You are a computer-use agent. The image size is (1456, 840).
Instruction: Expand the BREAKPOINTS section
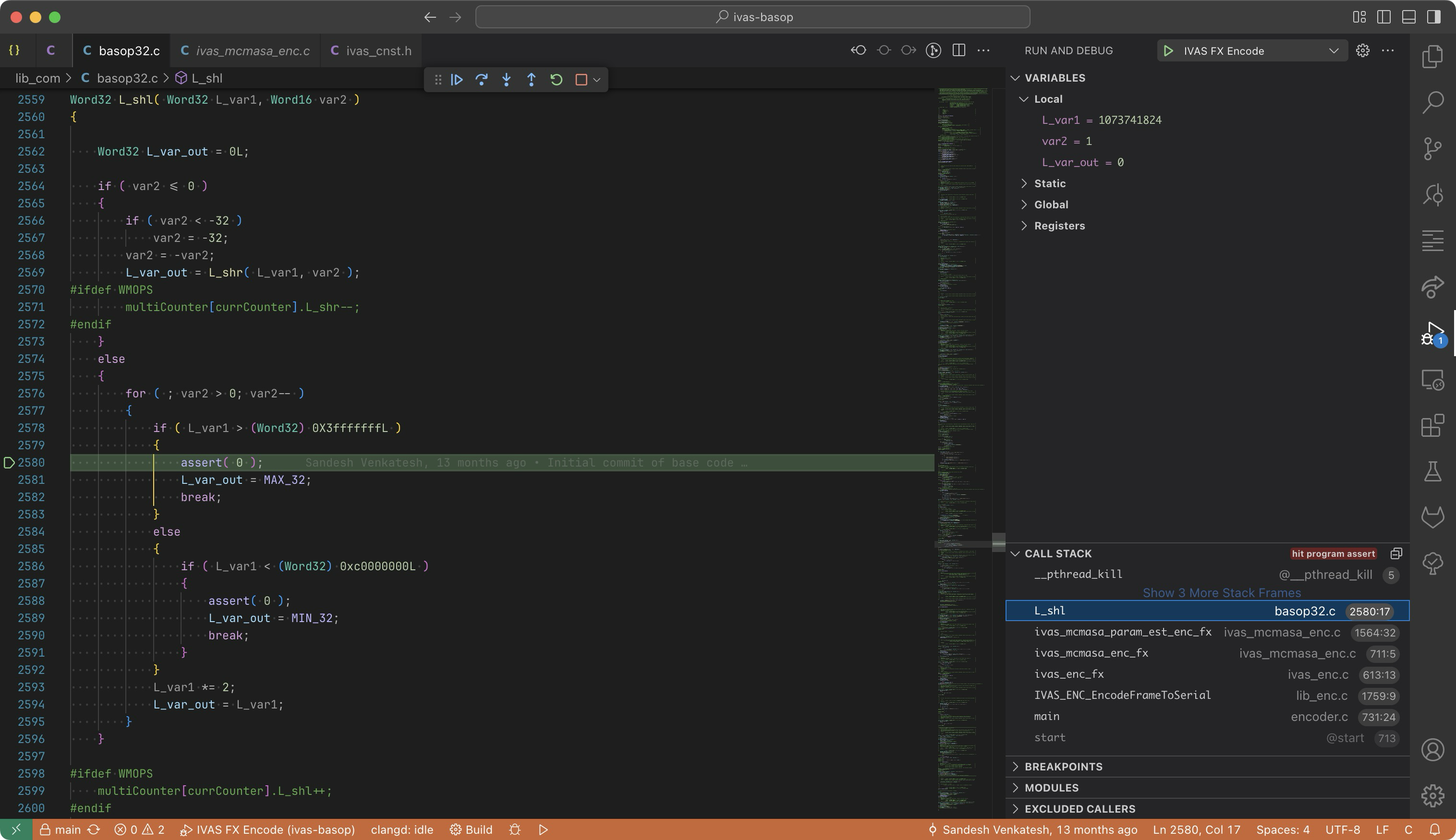1063,767
